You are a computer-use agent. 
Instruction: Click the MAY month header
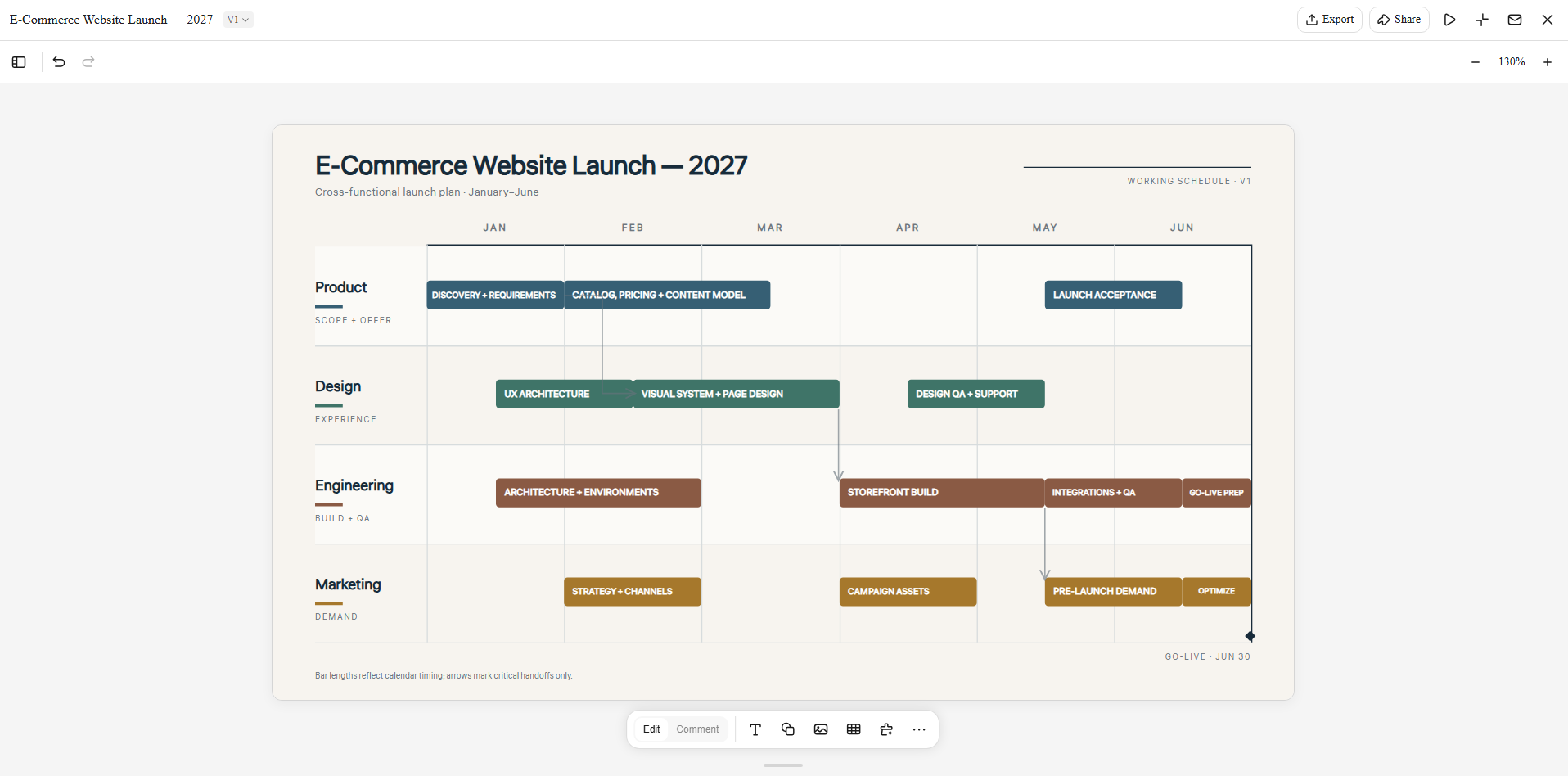tap(1045, 228)
